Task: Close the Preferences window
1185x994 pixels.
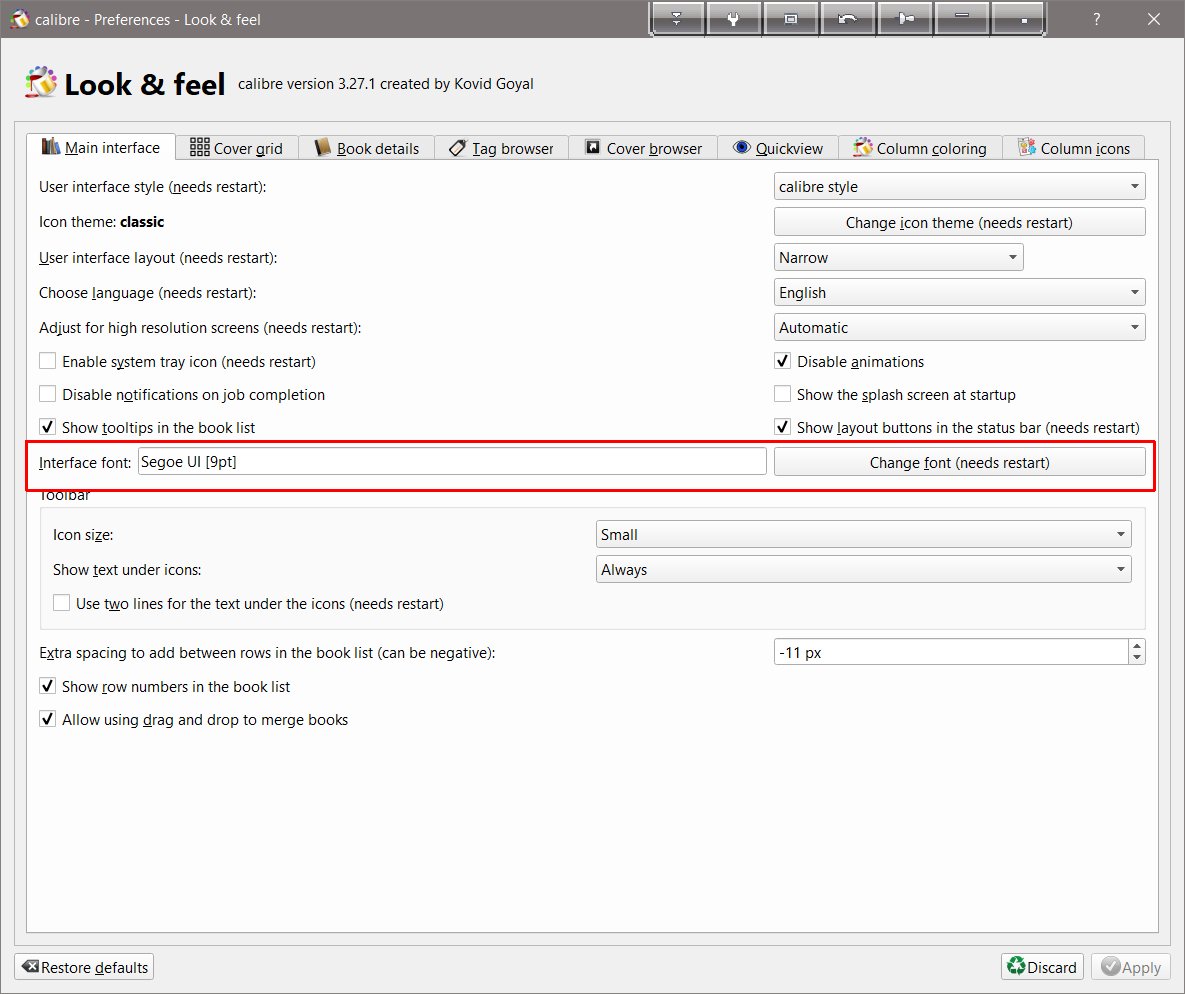Action: coord(1153,19)
